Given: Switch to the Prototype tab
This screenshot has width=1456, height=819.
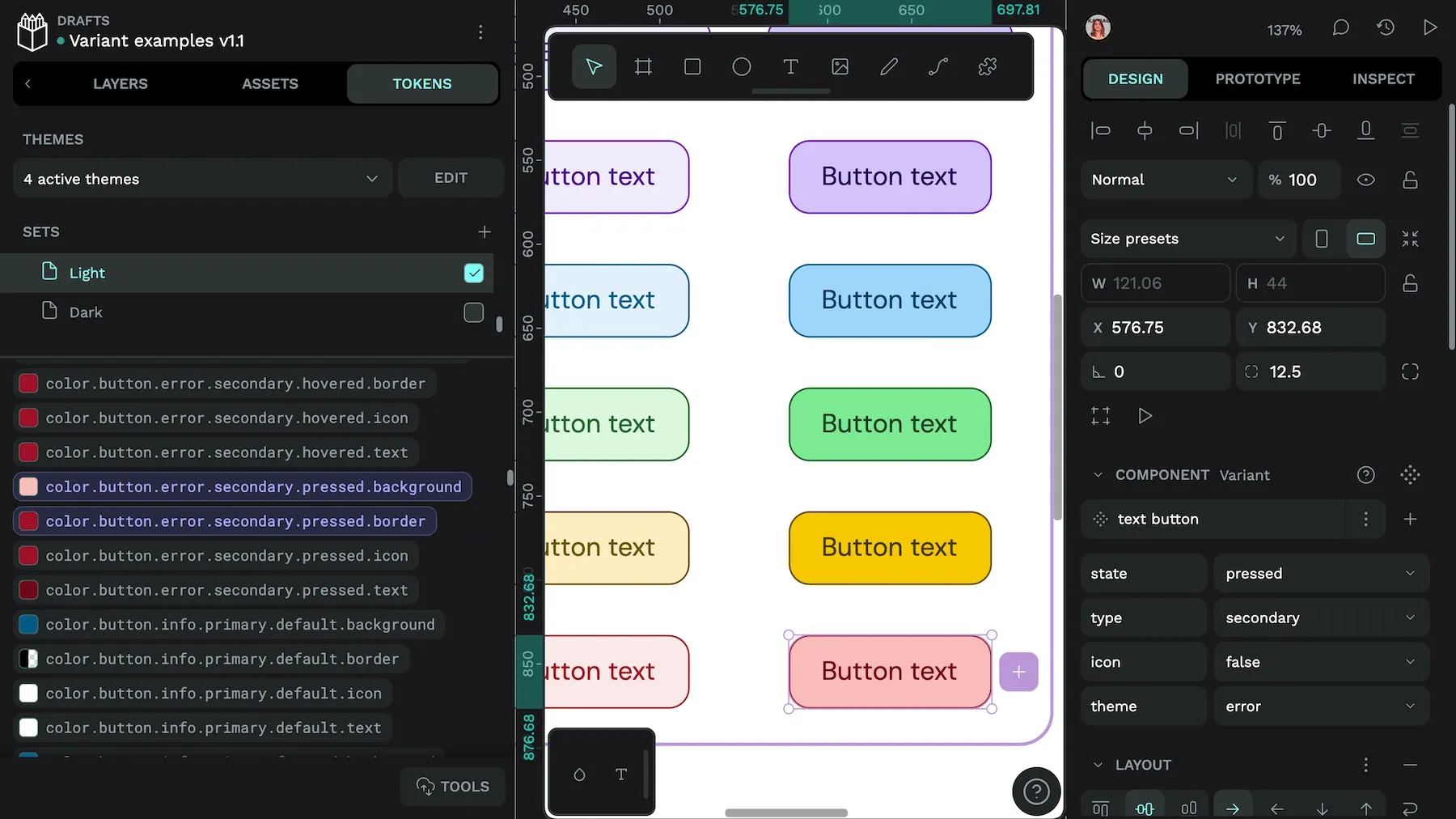Looking at the screenshot, I should 1258,79.
